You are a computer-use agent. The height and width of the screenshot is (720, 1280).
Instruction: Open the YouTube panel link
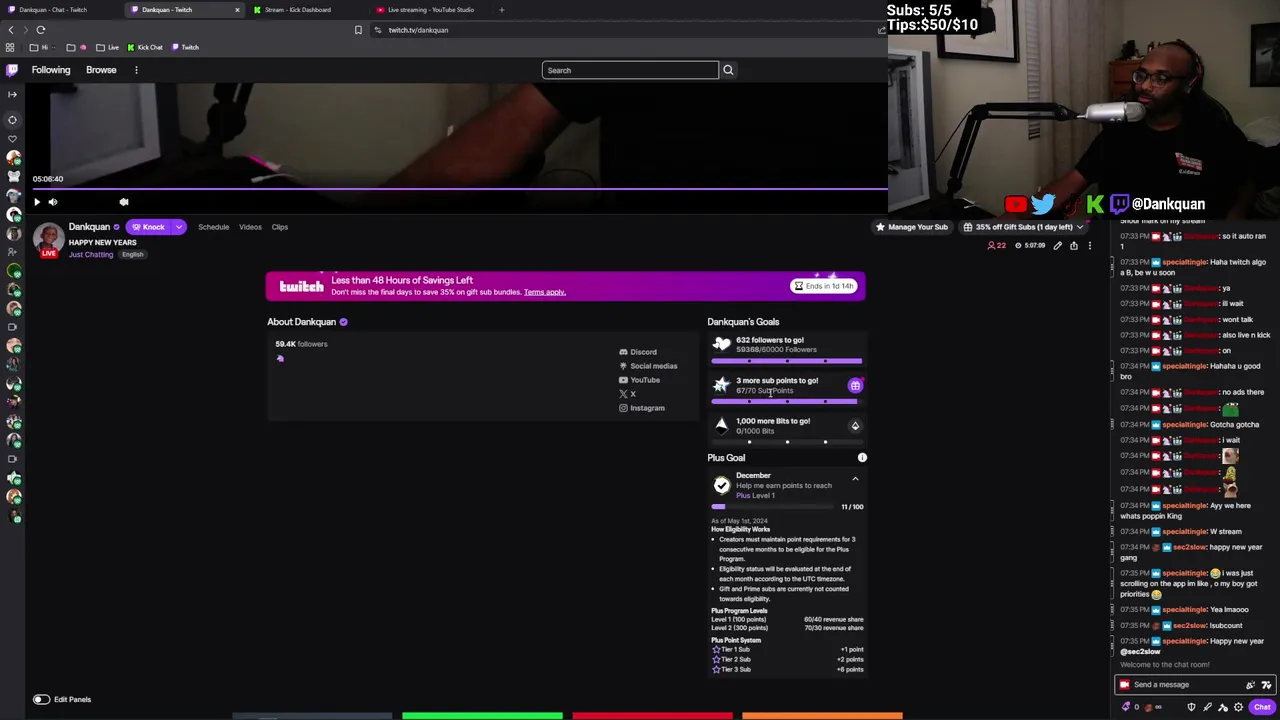click(x=639, y=380)
